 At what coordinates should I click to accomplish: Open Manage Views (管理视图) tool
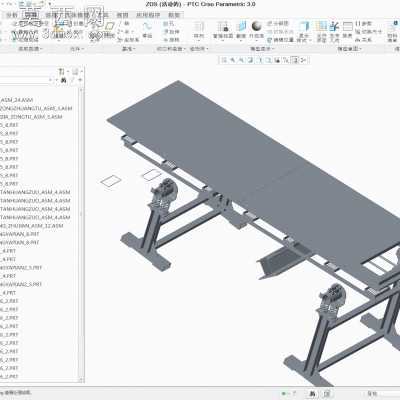click(223, 30)
